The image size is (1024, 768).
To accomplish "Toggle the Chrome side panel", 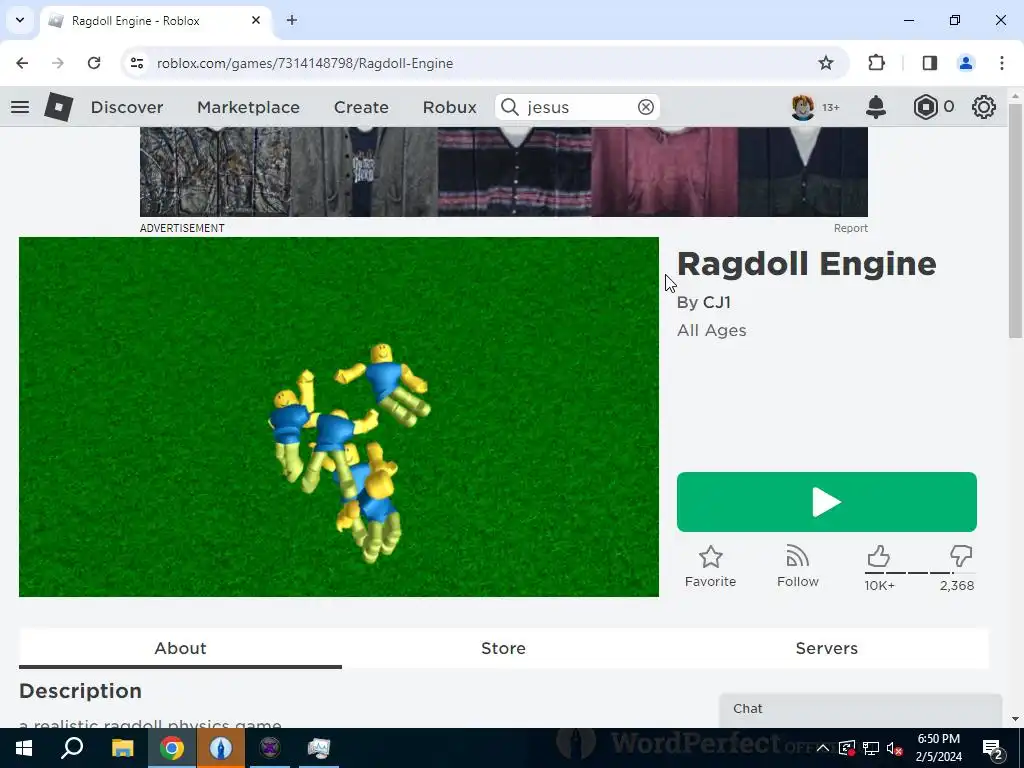I will coord(929,63).
